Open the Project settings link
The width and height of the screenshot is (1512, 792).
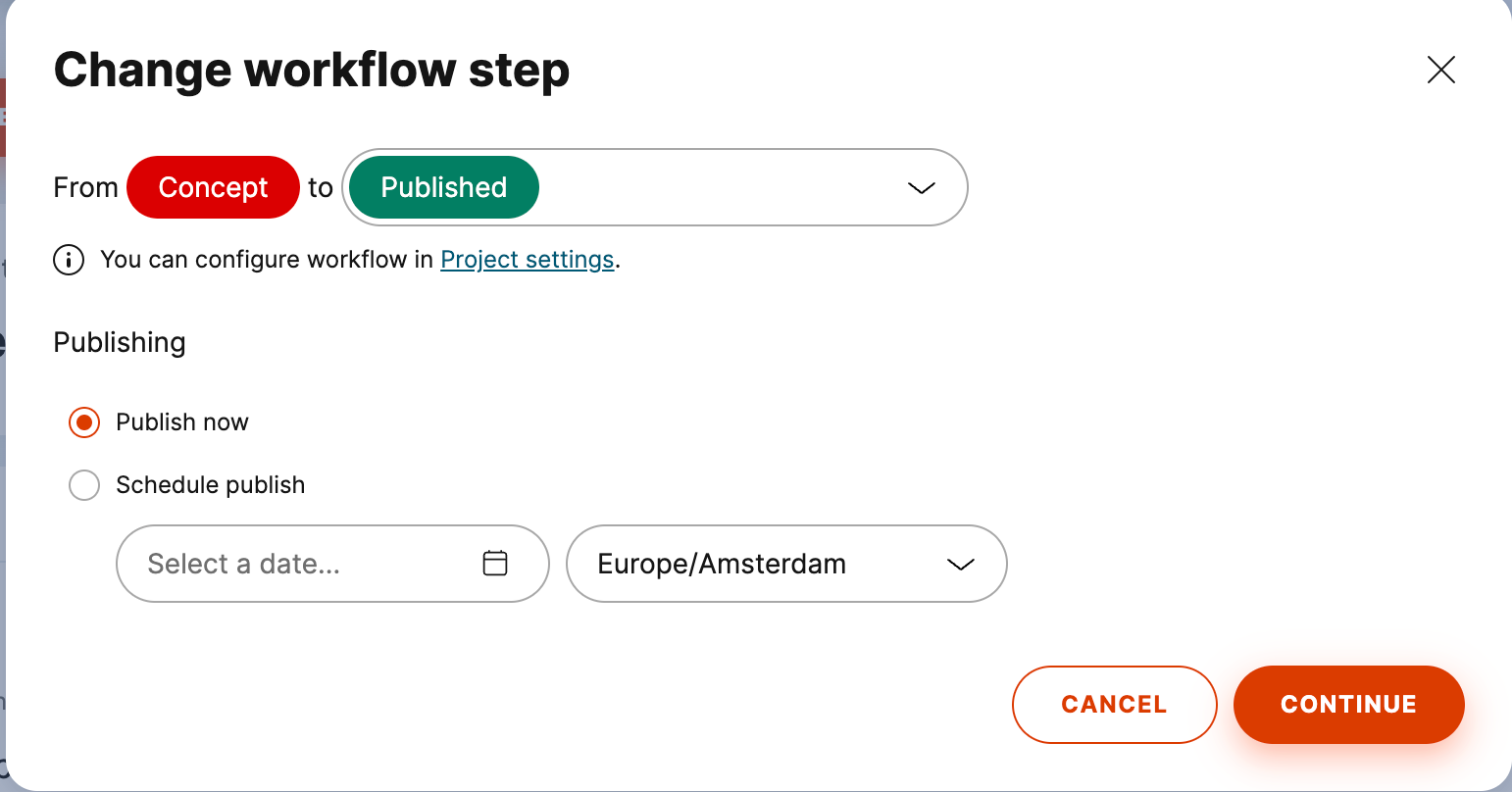pos(528,260)
